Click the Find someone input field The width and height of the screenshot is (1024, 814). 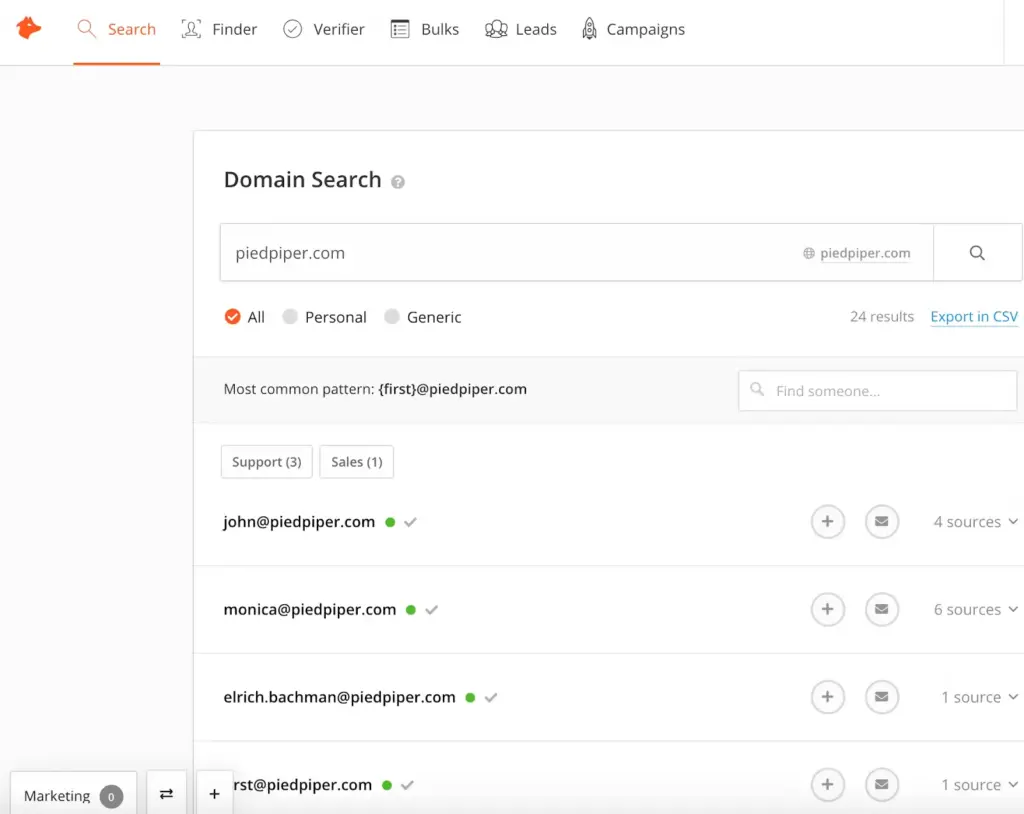point(877,390)
